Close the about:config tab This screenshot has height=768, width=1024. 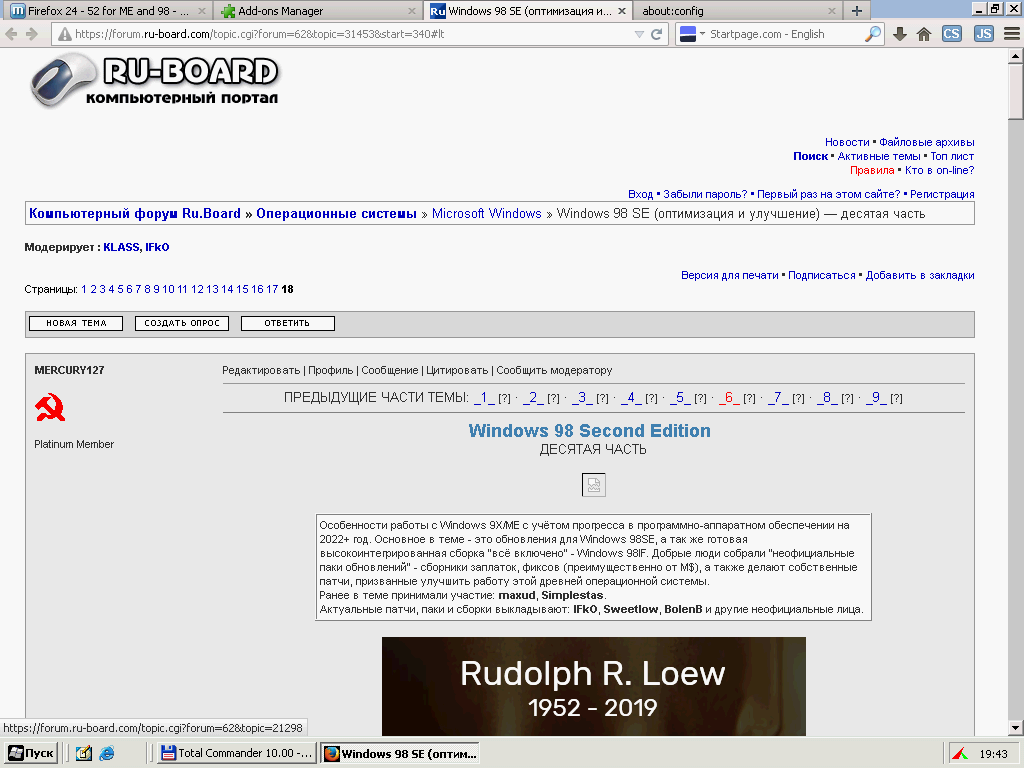tap(831, 11)
